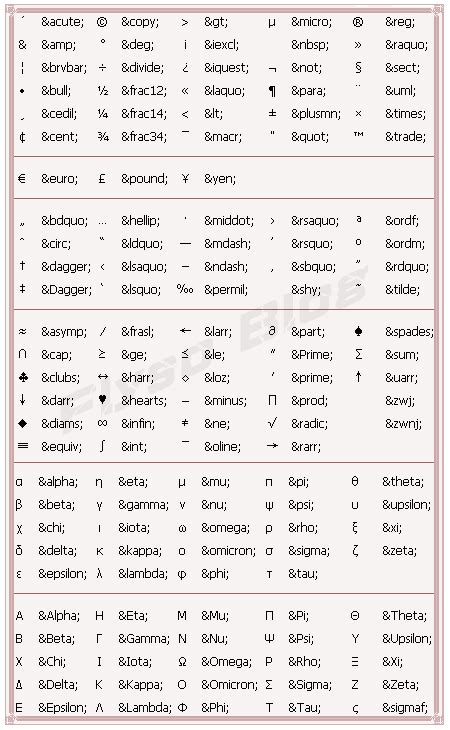This screenshot has height=730, width=450.
Task: Select the &epsilon; entity code
Action: (x=62, y=574)
